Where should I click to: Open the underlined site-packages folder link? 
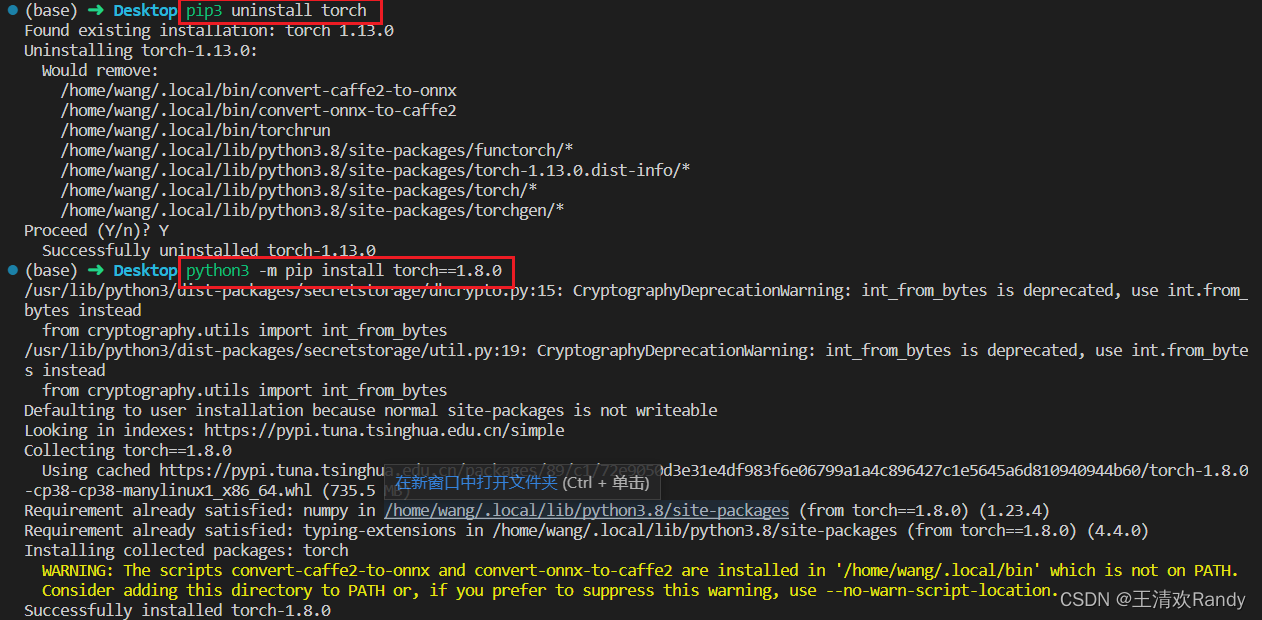click(x=585, y=510)
